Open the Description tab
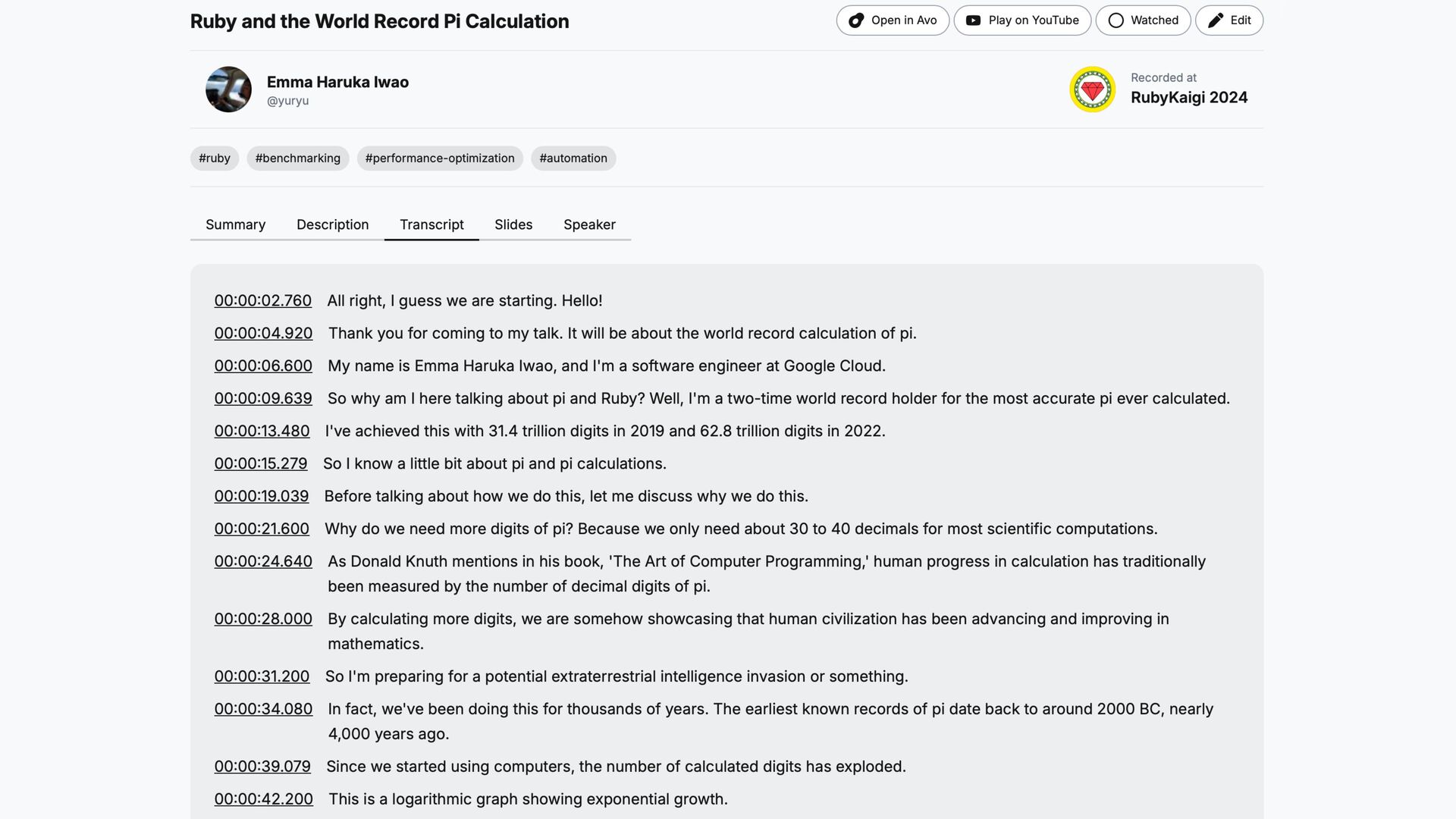1456x819 pixels. [332, 224]
